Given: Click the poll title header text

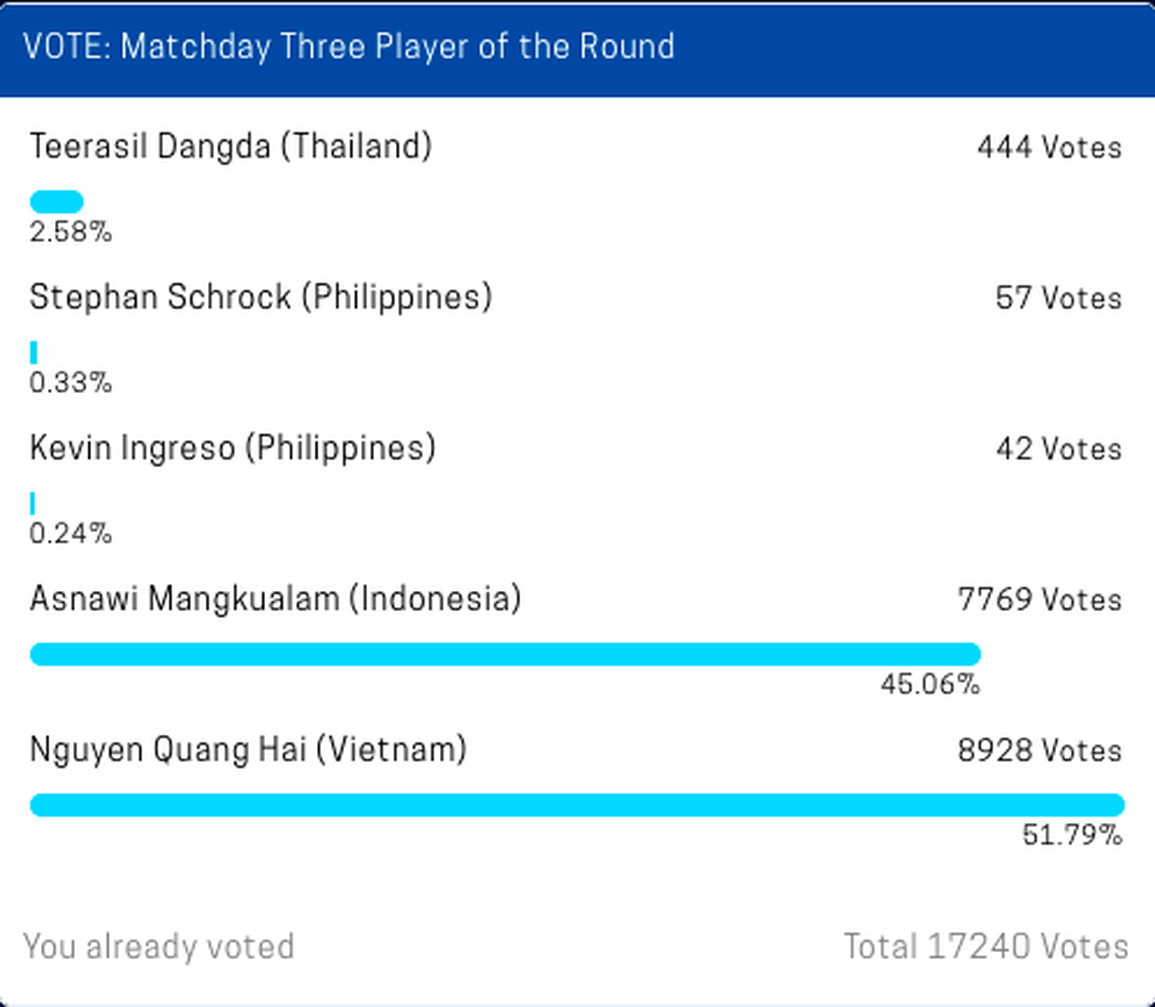Looking at the screenshot, I should [x=348, y=47].
